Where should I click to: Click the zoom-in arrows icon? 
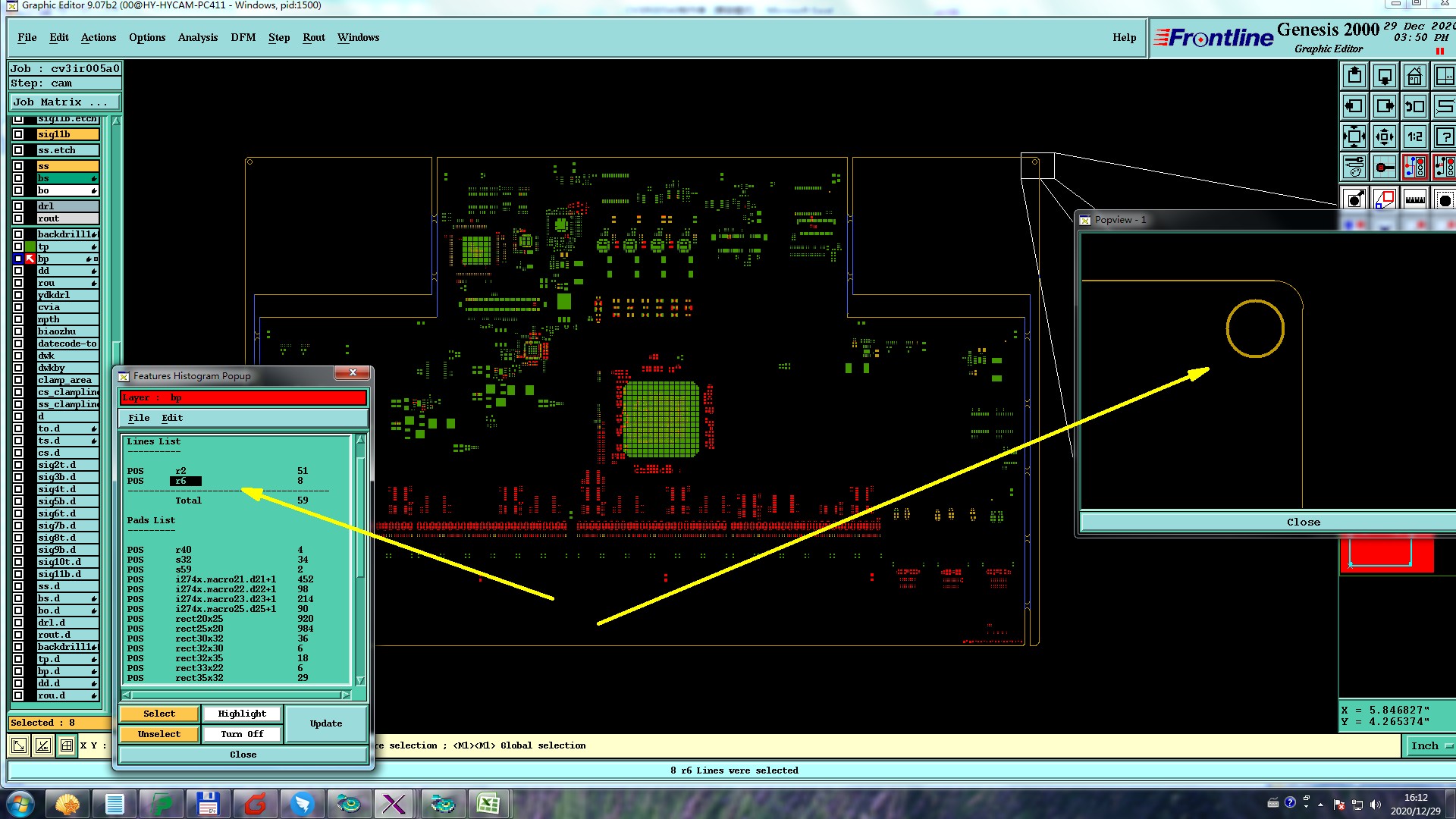(1354, 137)
